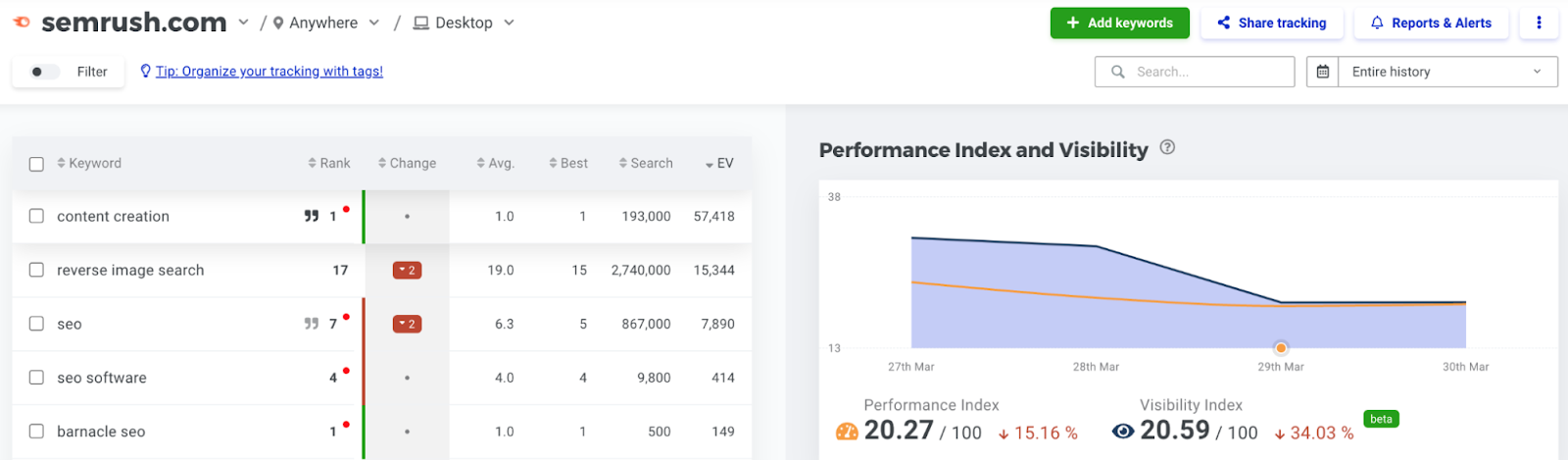Click the orange chart marker at 29th Mar
The height and width of the screenshot is (460, 1568).
[1281, 348]
